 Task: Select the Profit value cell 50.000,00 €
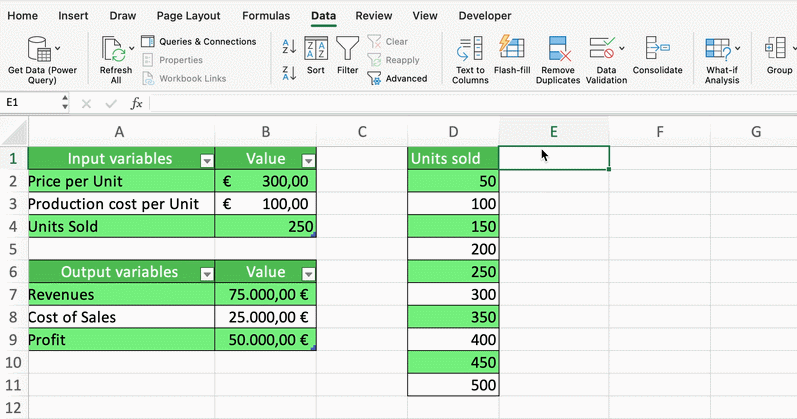(265, 340)
